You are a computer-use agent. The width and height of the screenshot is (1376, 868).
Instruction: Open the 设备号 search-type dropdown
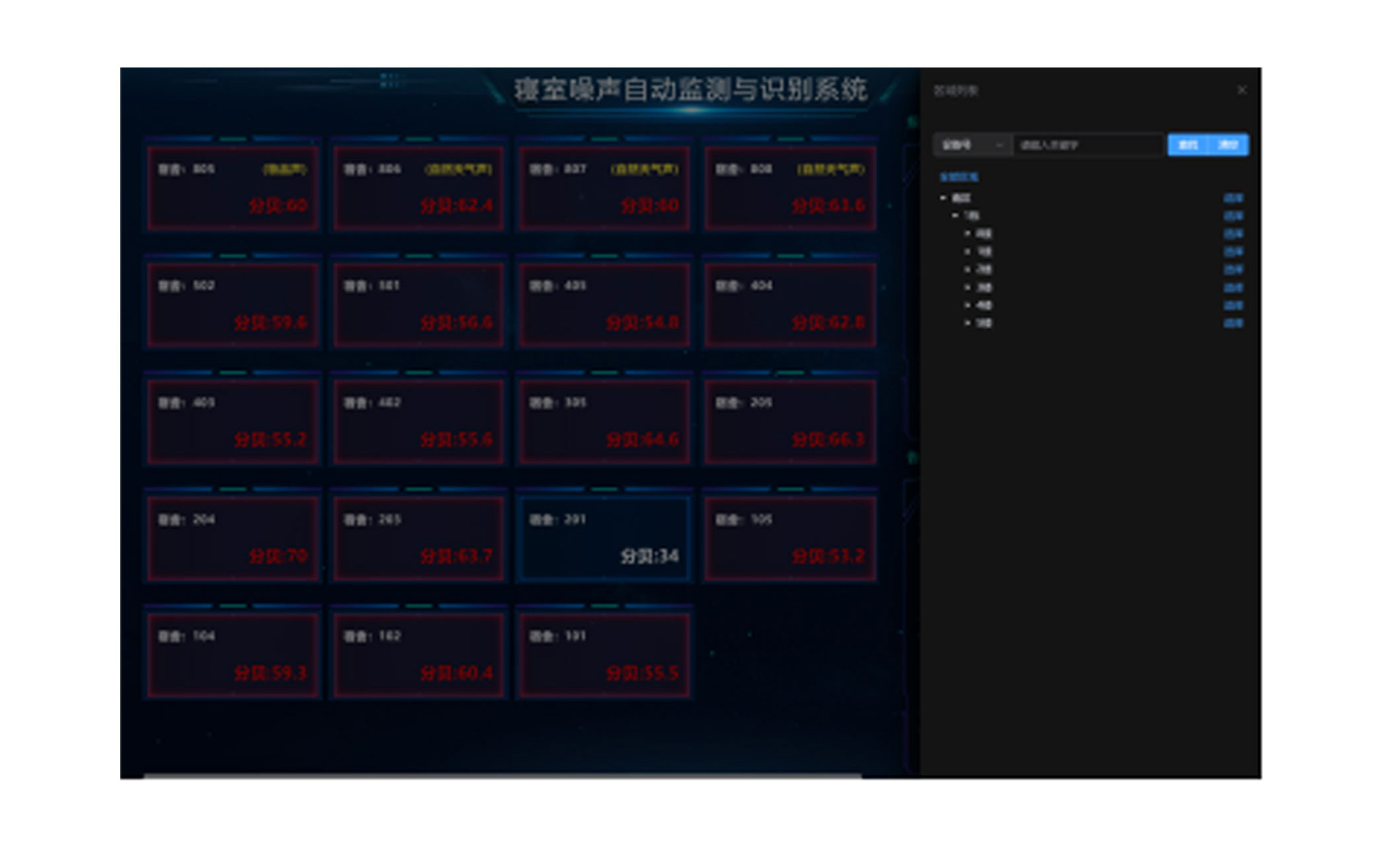972,145
